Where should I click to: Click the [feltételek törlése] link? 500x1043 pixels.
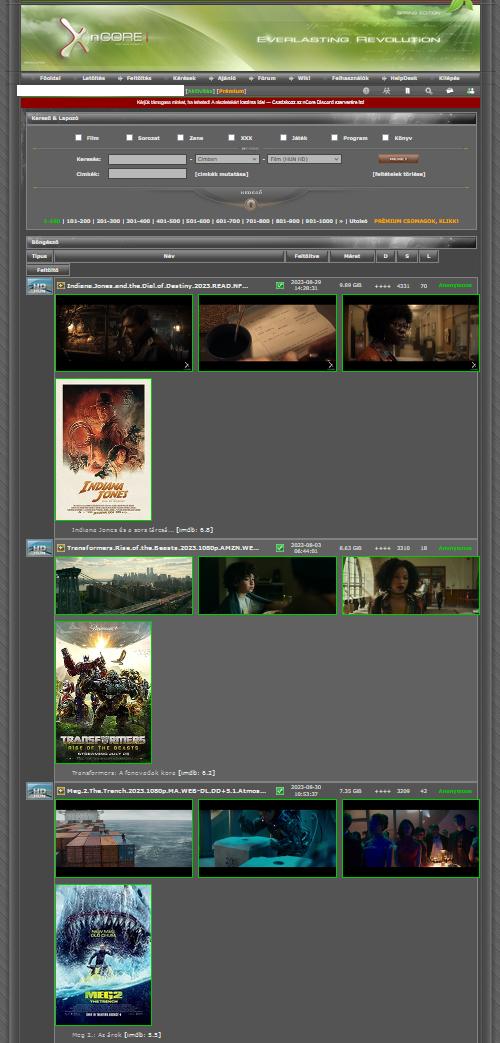click(398, 174)
